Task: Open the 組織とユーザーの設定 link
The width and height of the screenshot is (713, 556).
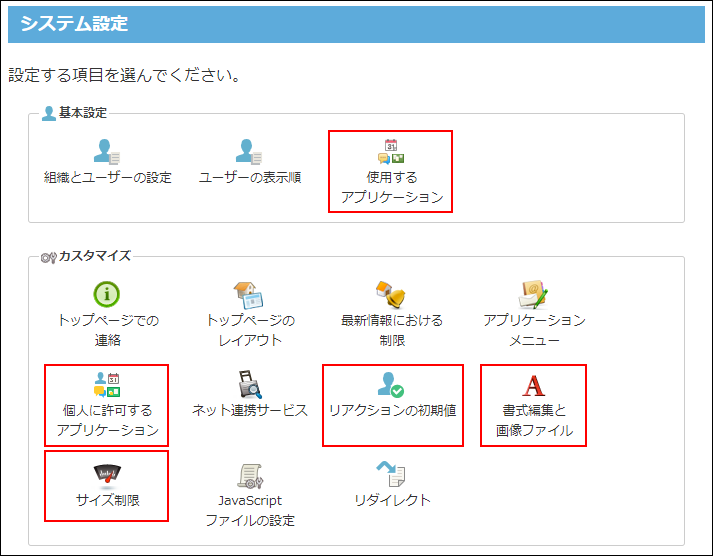Action: point(108,177)
